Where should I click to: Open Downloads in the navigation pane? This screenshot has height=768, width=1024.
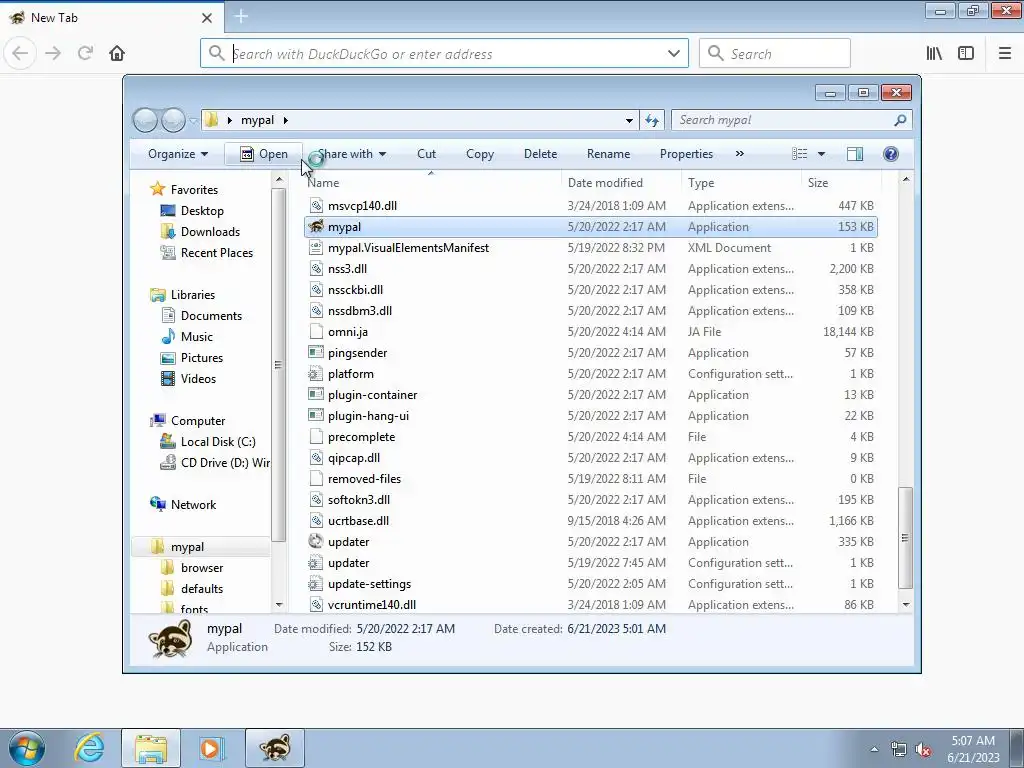[x=210, y=232]
